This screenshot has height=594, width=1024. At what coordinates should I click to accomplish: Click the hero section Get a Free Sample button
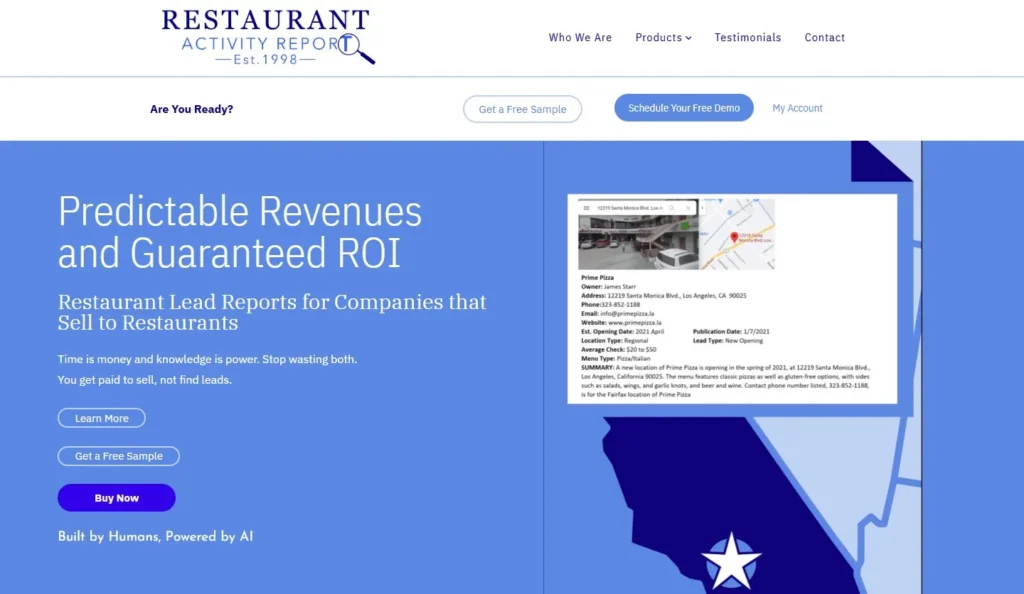118,456
